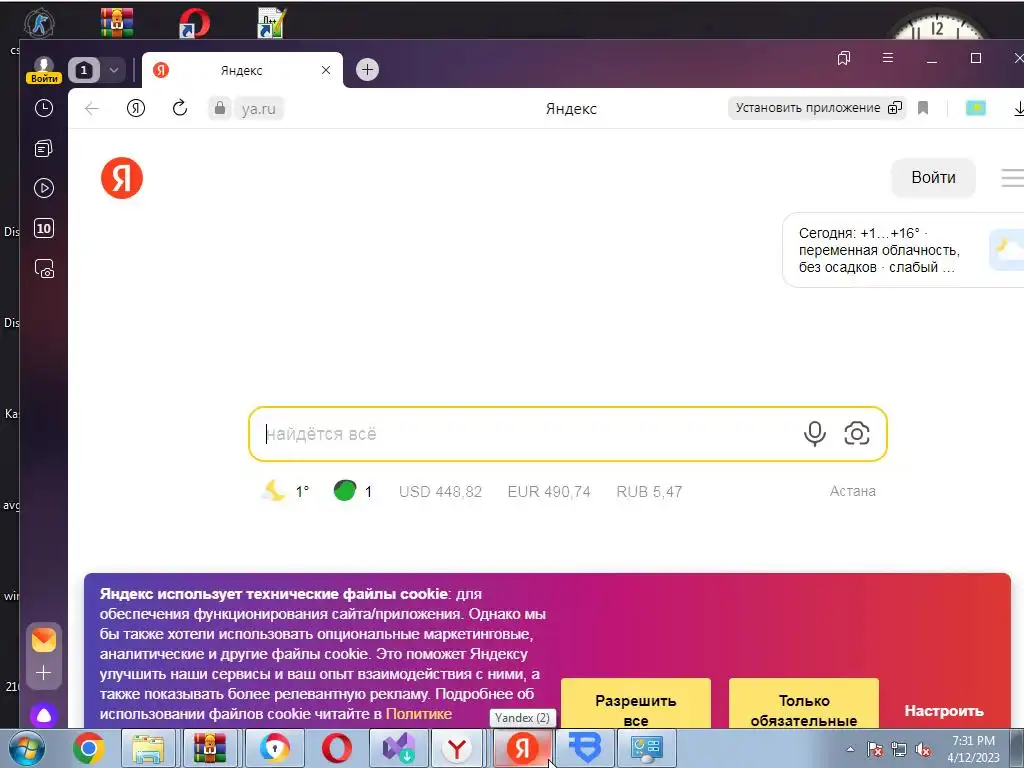Image resolution: width=1024 pixels, height=768 pixels.
Task: Open the Windows Start menu
Action: (x=26, y=748)
